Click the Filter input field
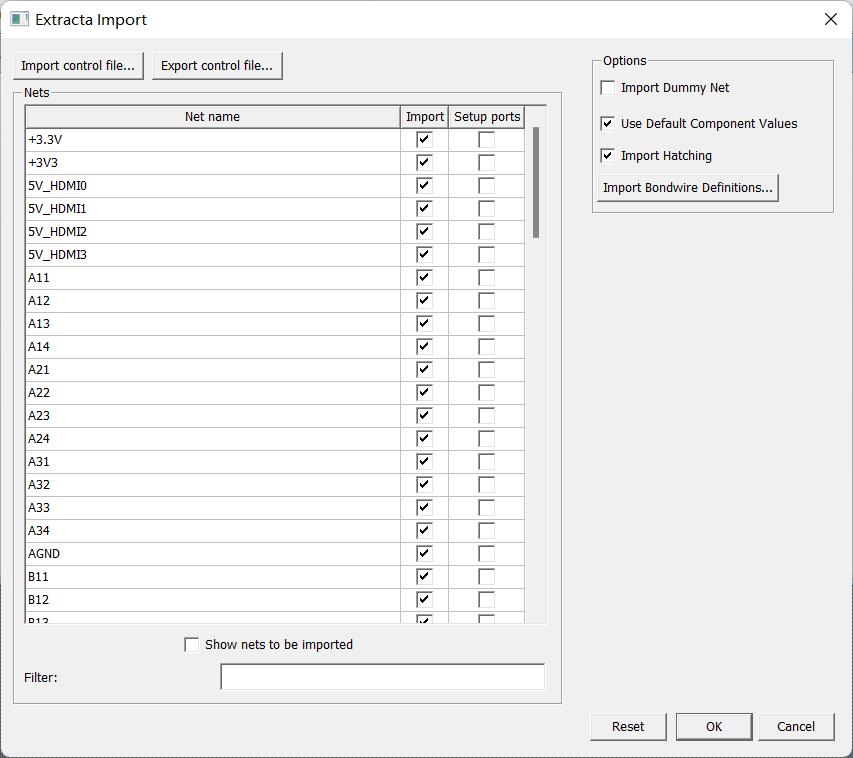Image resolution: width=853 pixels, height=758 pixels. (x=381, y=677)
